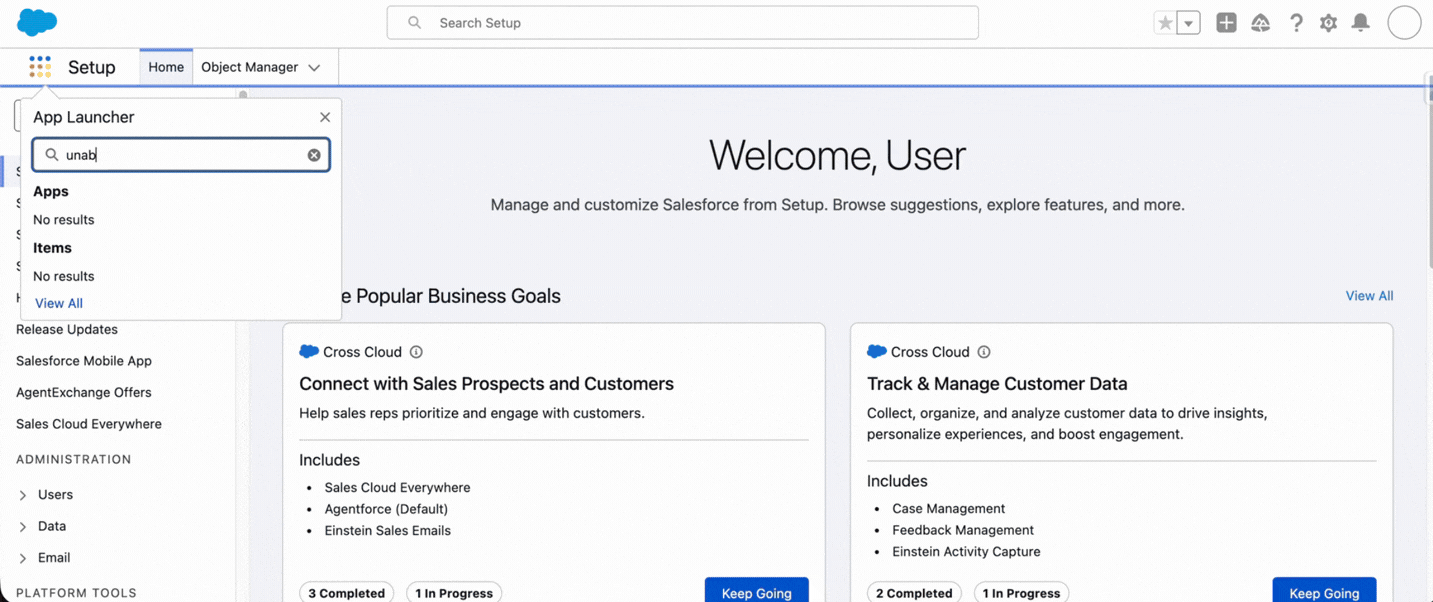Click Einstein Sales Emails list item

388,531
